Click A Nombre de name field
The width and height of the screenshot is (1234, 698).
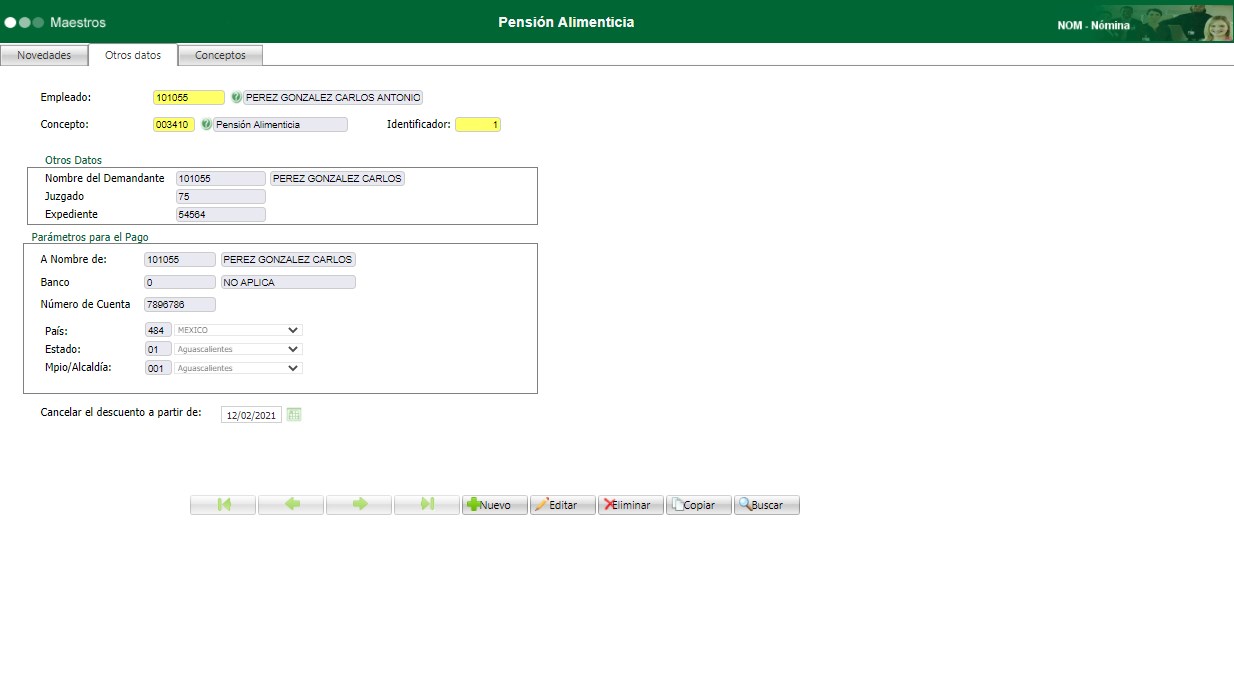tap(288, 260)
